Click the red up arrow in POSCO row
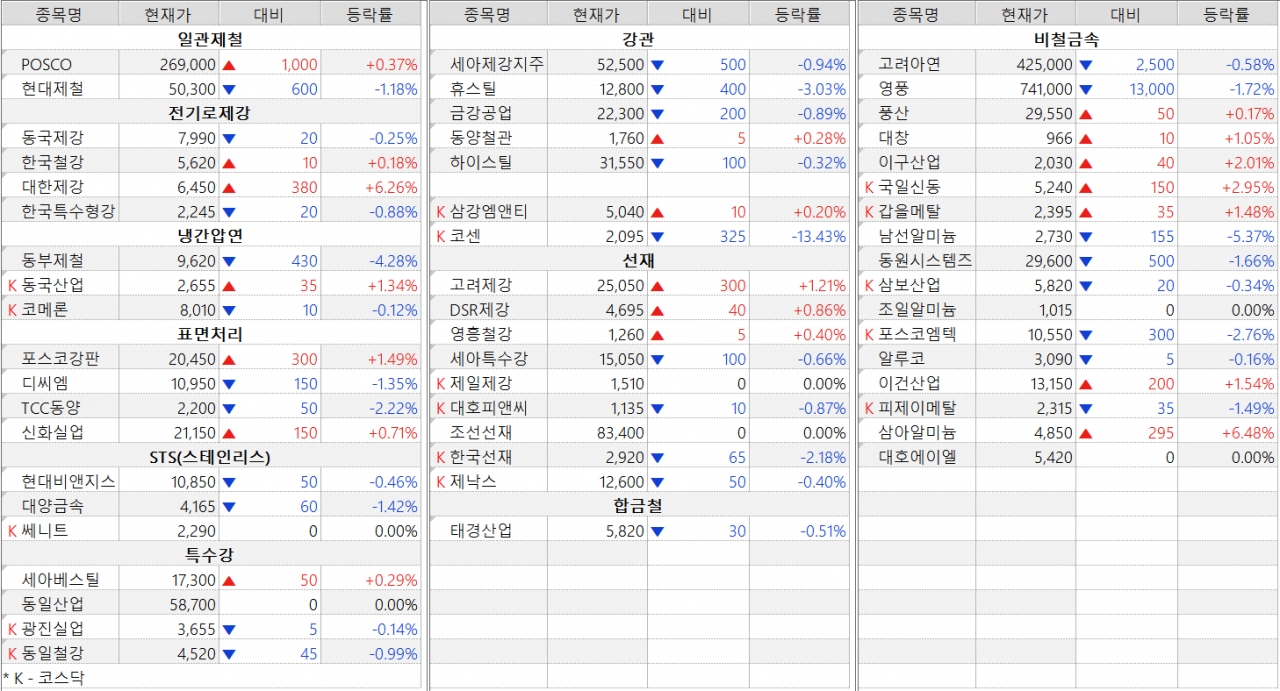 click(229, 65)
